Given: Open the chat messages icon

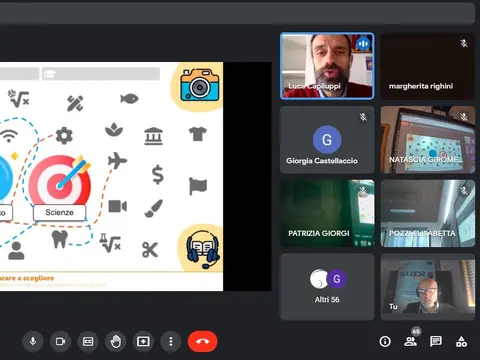Looking at the screenshot, I should coord(436,341).
